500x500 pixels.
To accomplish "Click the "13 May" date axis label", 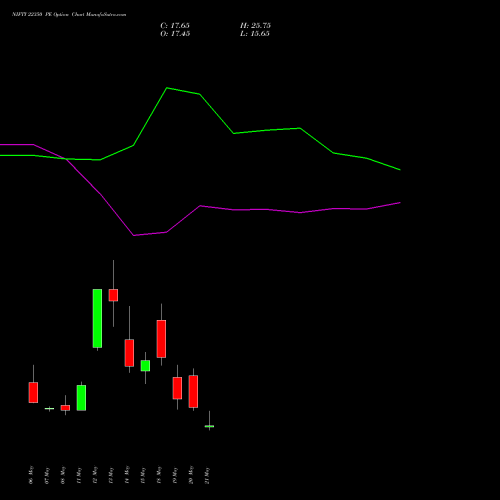I will click(x=111, y=475).
